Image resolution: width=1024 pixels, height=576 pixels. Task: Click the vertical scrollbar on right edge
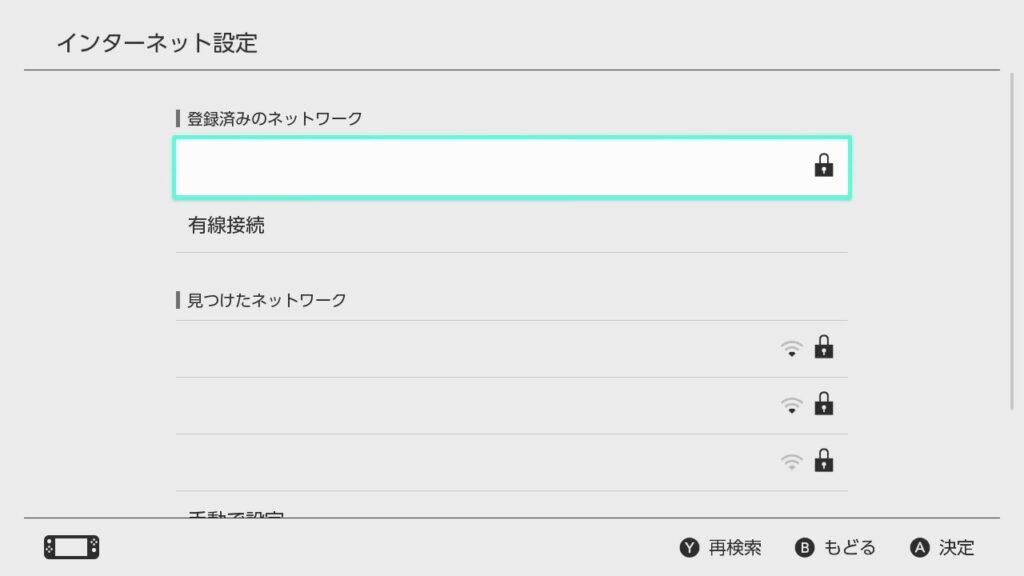point(1012,242)
